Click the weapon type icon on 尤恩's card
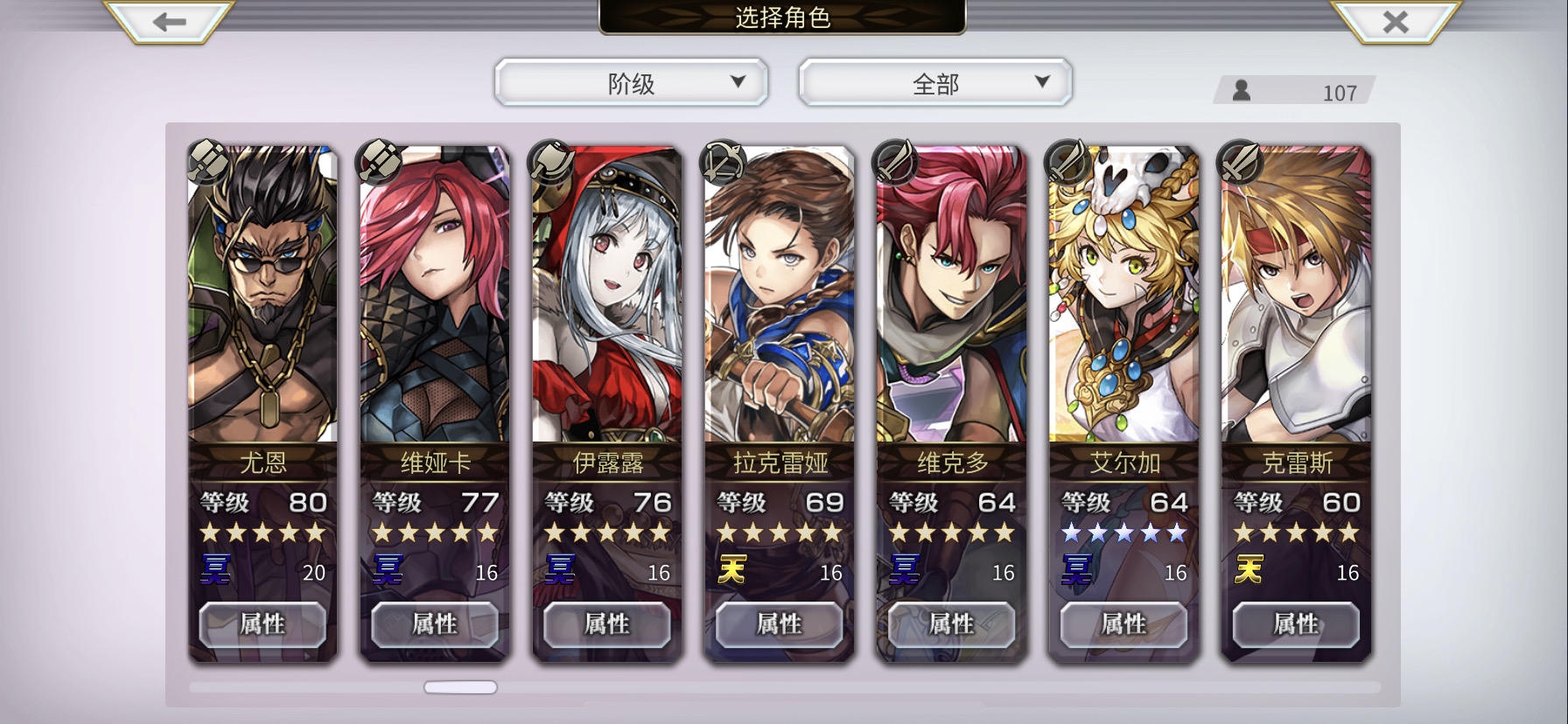This screenshot has width=1568, height=724. [x=208, y=161]
